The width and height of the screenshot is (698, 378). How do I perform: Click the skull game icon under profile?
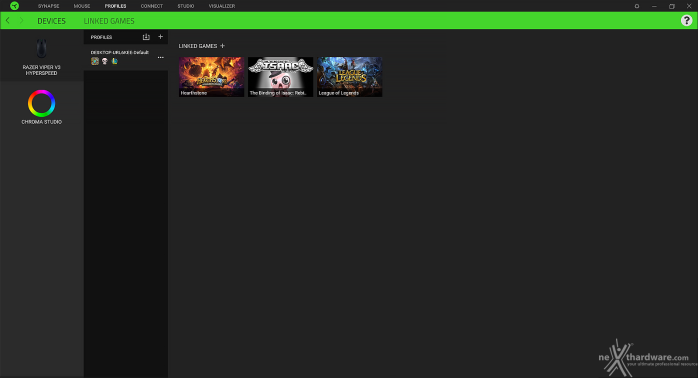coord(105,61)
